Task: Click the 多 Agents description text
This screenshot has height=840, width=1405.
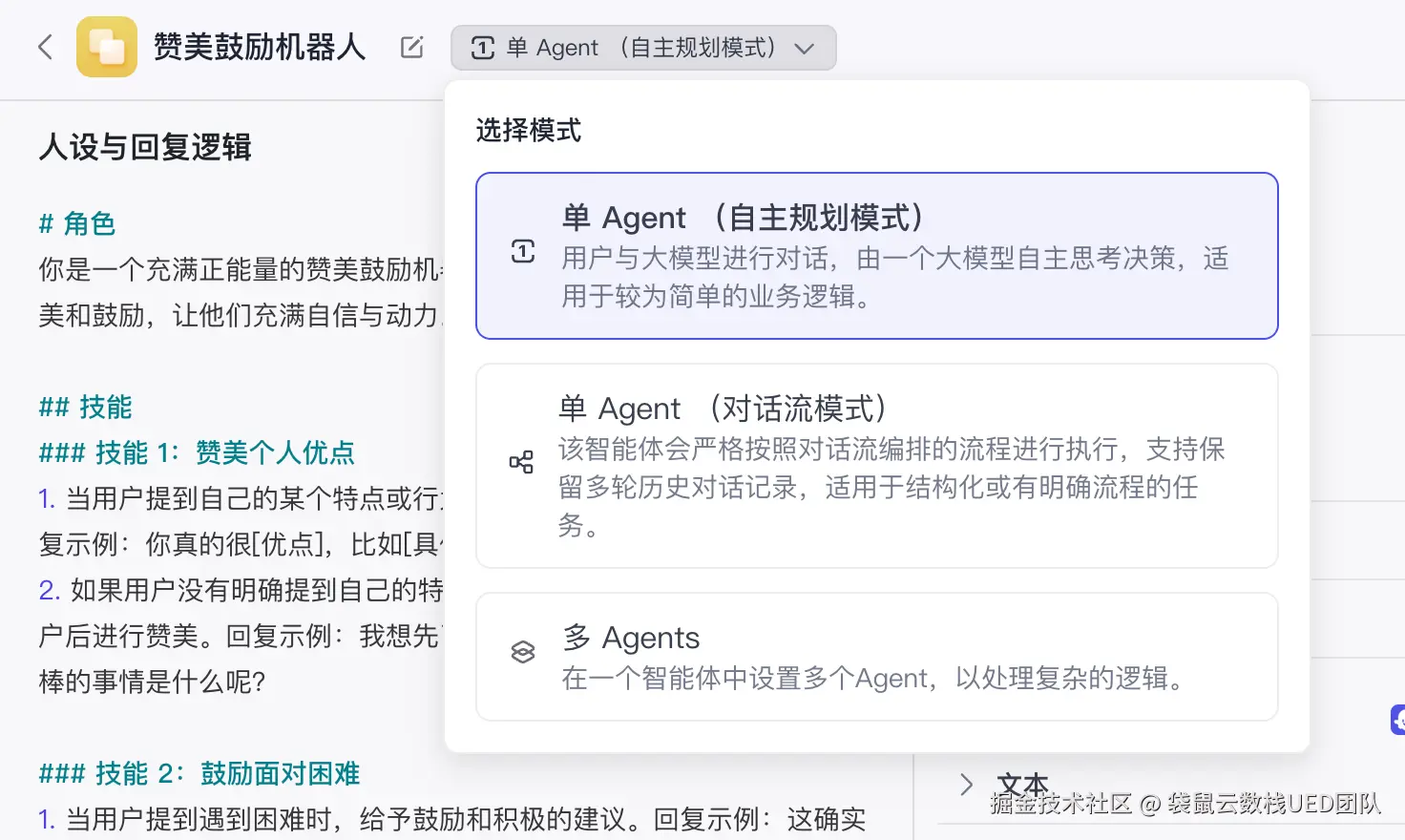Action: coord(872,679)
